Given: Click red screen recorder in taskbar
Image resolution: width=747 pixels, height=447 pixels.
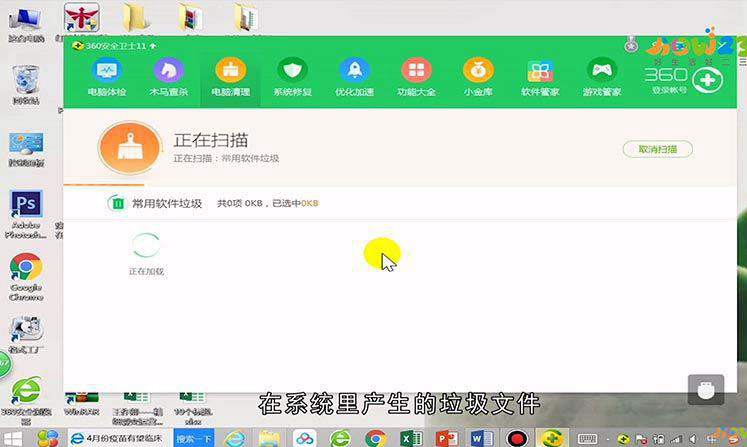Looking at the screenshot, I should pos(517,438).
